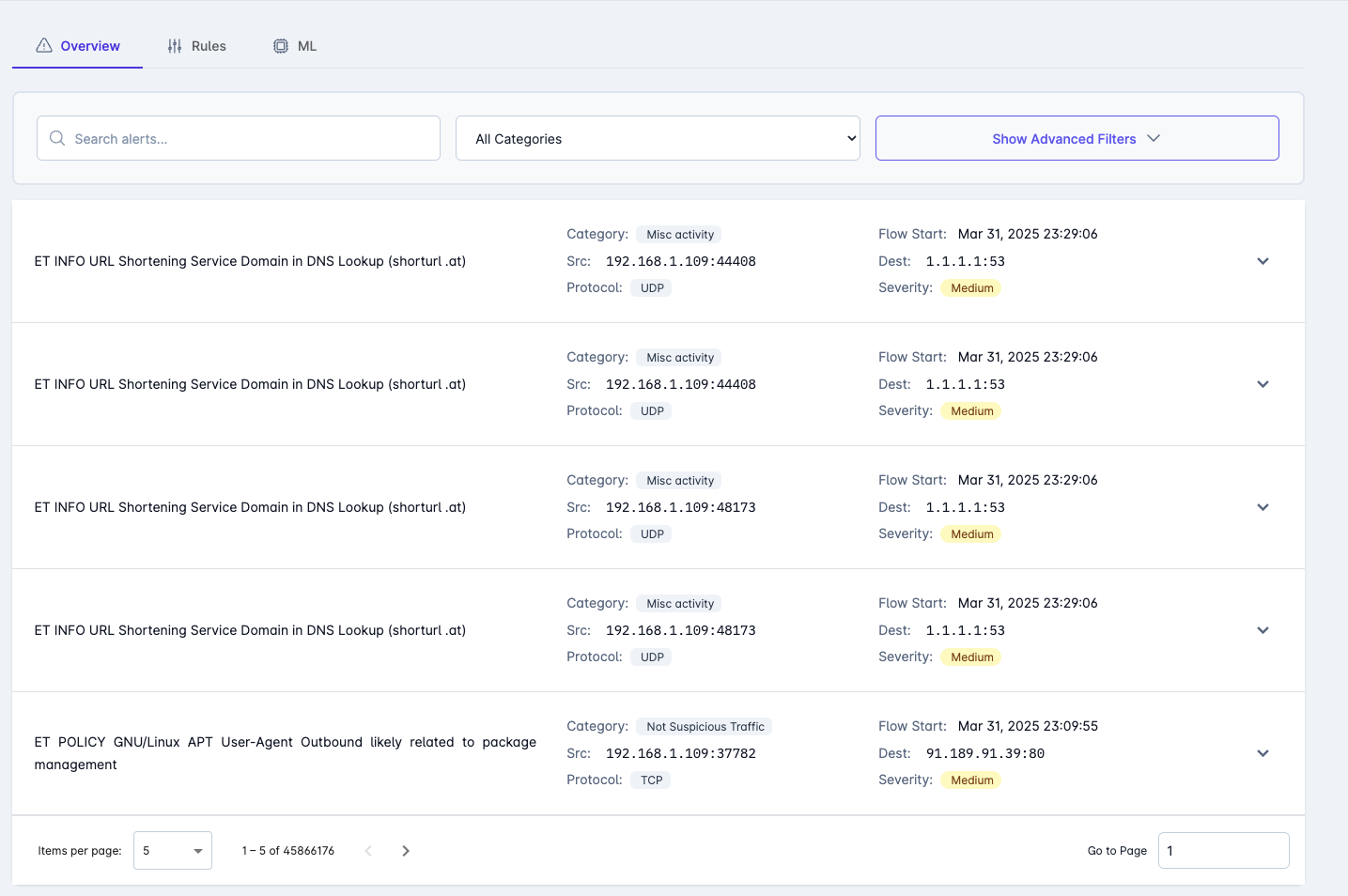Viewport: 1348px width, 896px height.
Task: Click the ET POLICY GNU/Linux APT alert title
Action: pyautogui.click(x=286, y=753)
